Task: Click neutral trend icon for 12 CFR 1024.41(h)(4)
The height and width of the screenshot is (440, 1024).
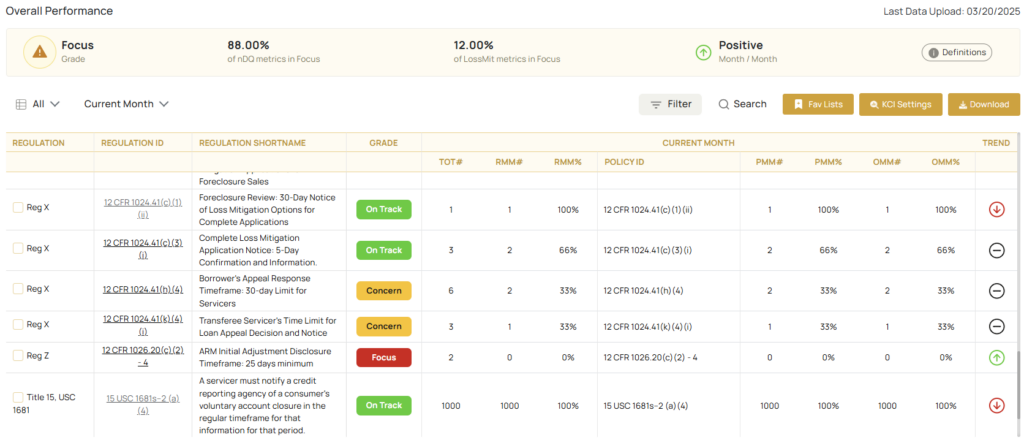Action: 996,290
